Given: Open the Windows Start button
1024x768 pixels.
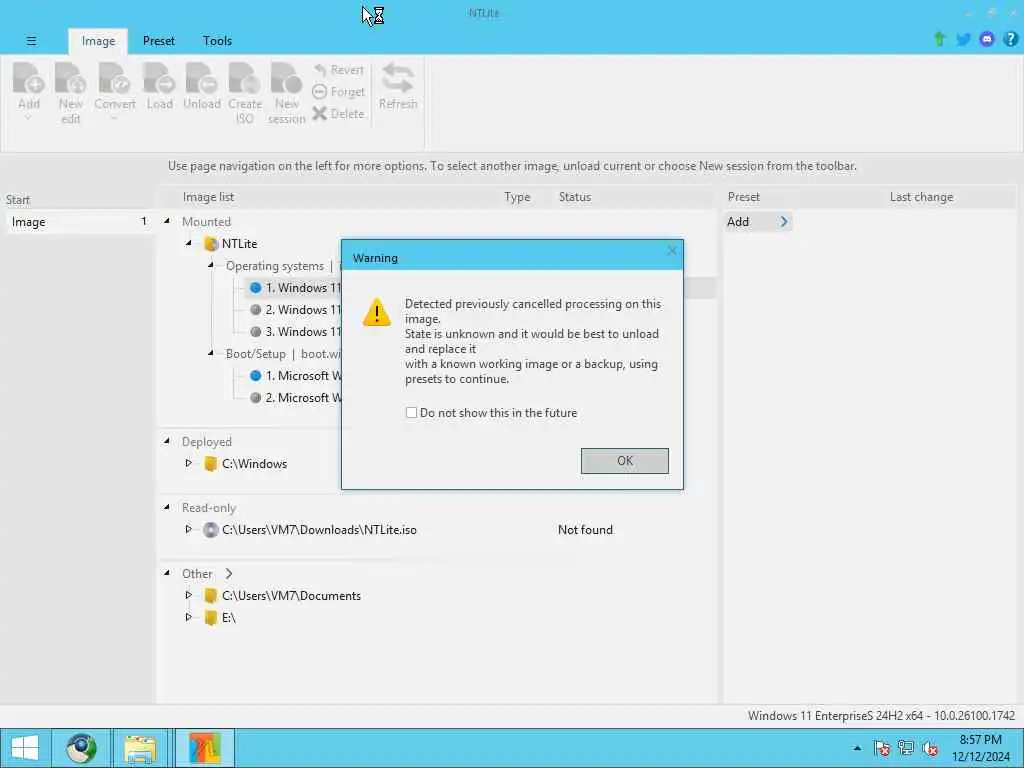Looking at the screenshot, I should (x=25, y=748).
